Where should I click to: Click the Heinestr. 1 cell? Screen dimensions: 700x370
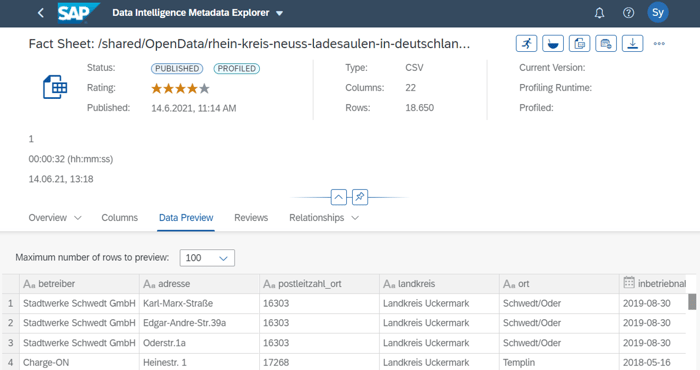(199, 362)
